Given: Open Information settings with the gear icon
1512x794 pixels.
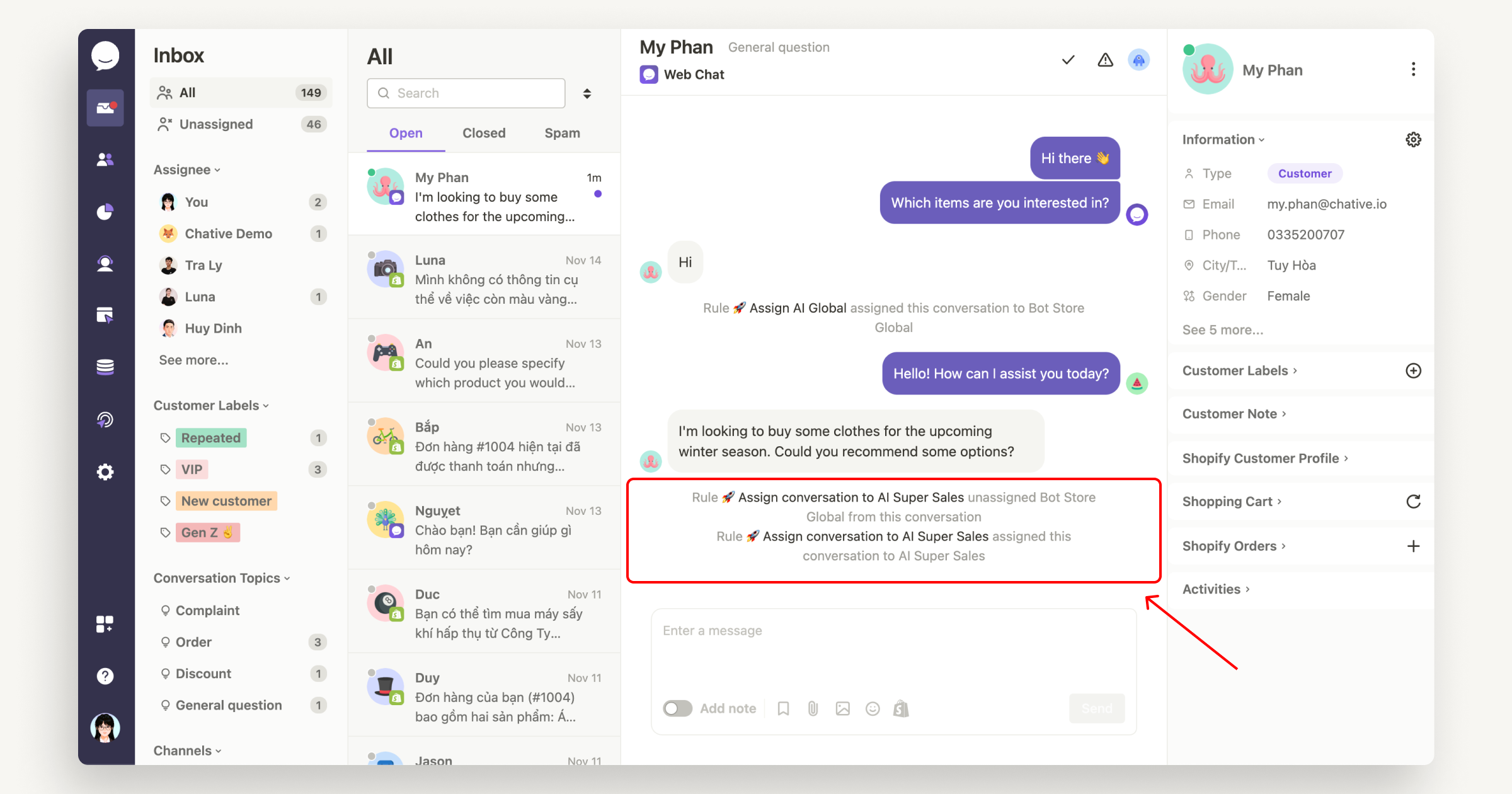Looking at the screenshot, I should coord(1413,139).
